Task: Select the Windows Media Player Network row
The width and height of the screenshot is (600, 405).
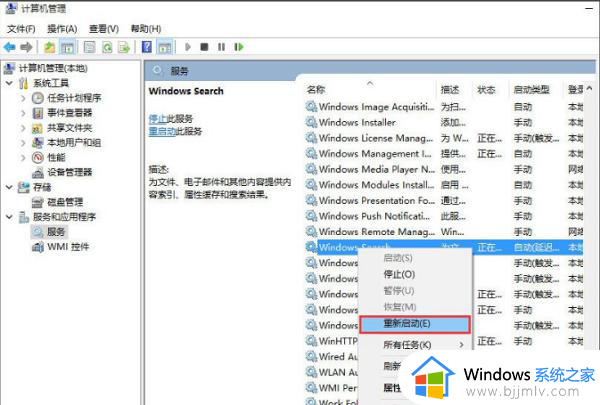Action: (x=444, y=169)
